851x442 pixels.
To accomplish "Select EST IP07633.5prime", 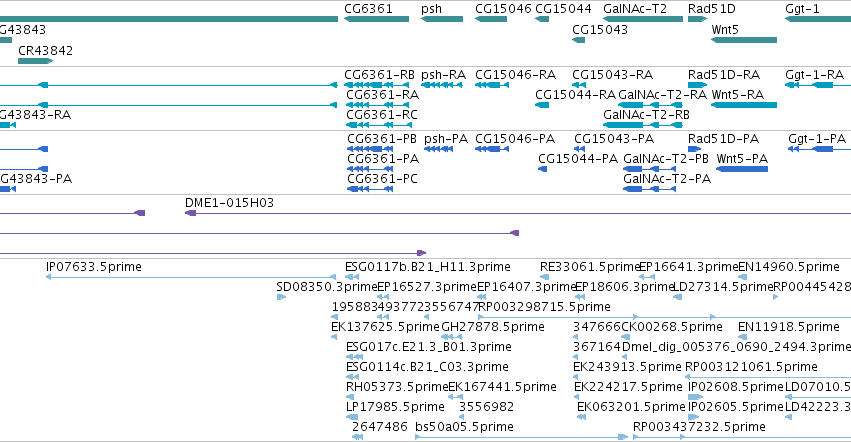I will click(191, 277).
